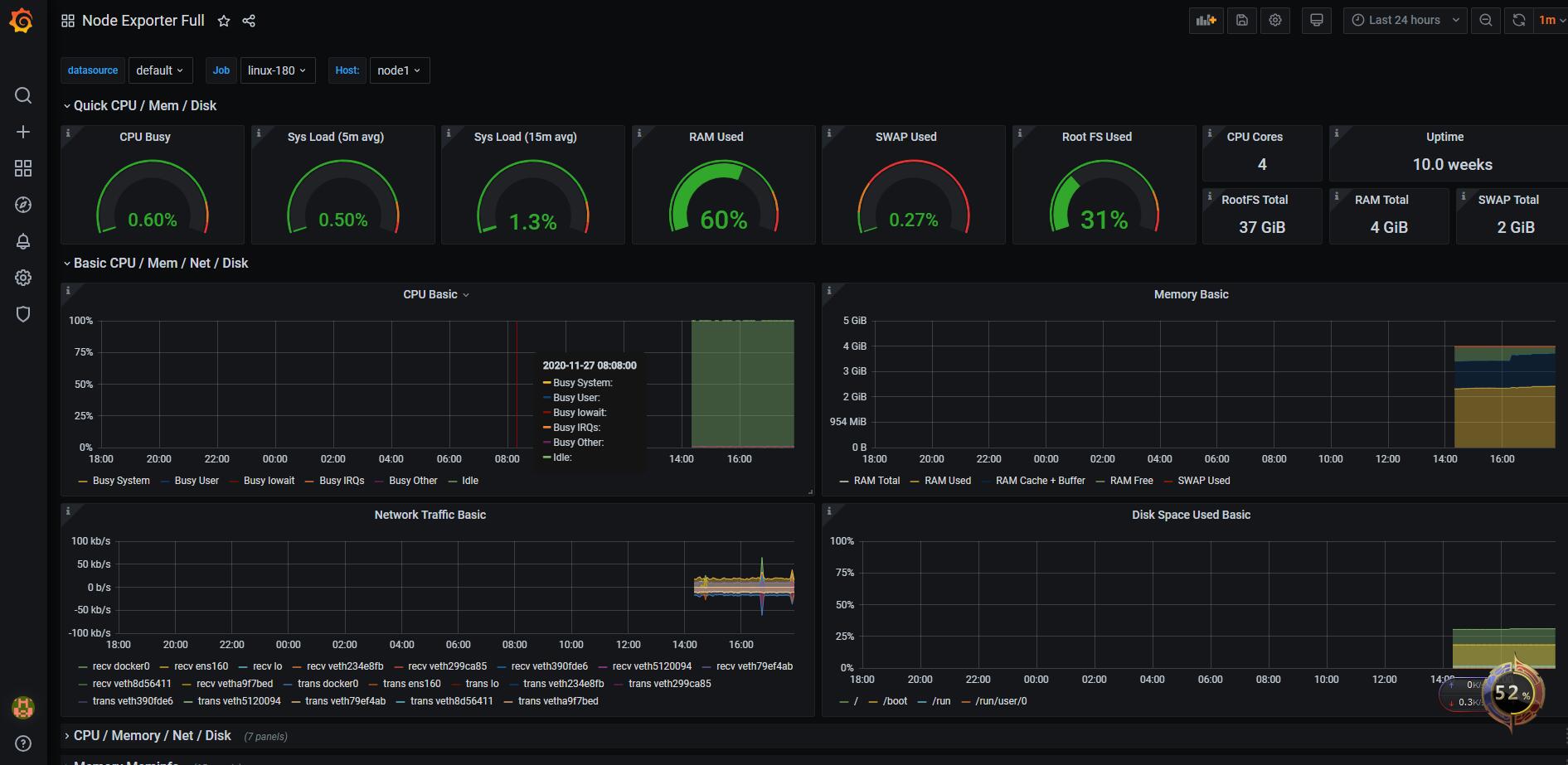Click the Add panel icon in toolbar

click(1206, 21)
